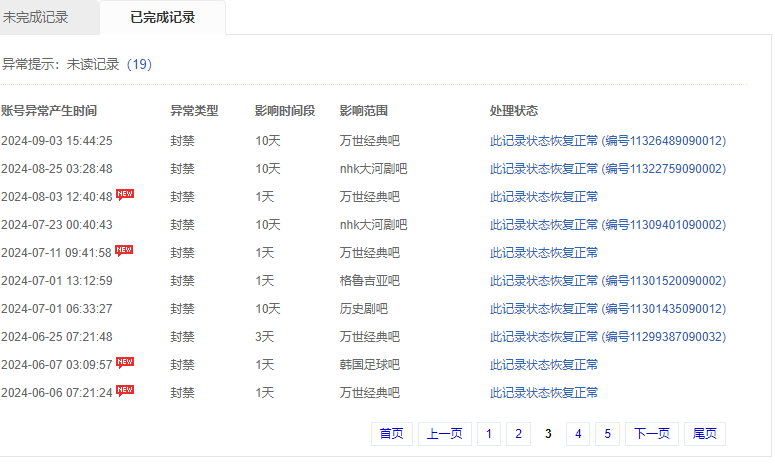Click current page number 3
The width and height of the screenshot is (775, 469).
pyautogui.click(x=548, y=434)
